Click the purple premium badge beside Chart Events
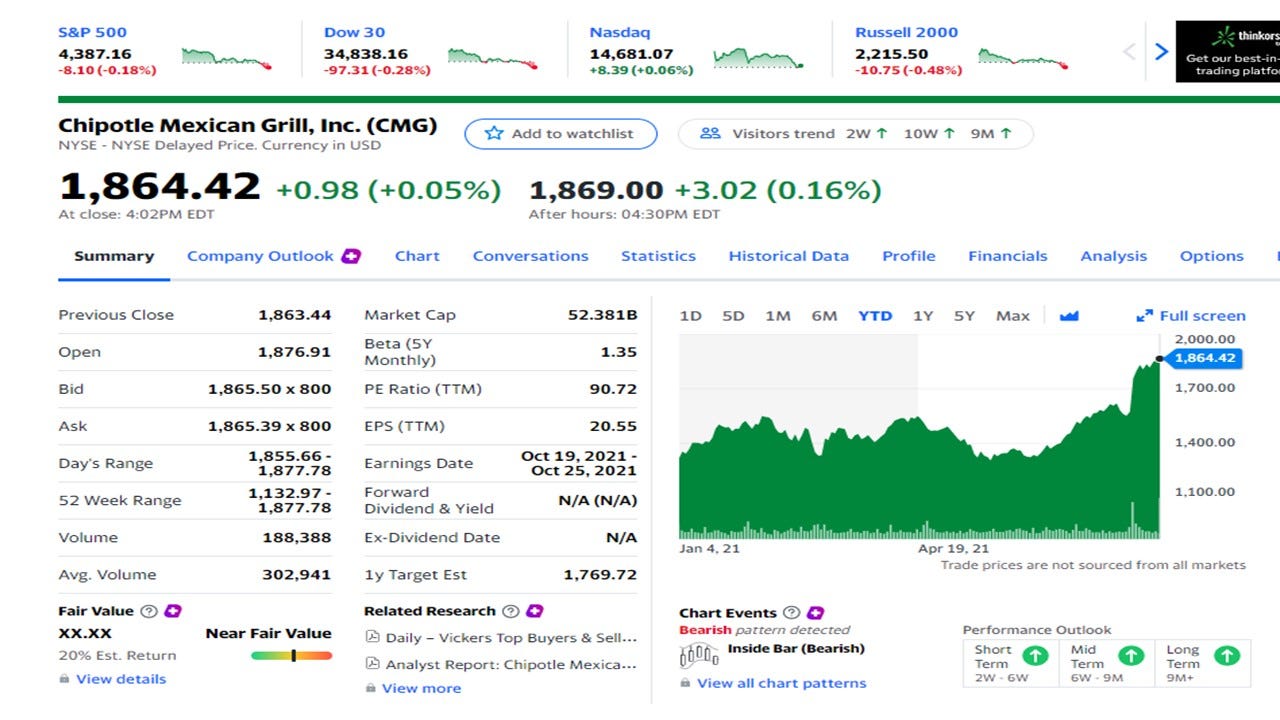Image resolution: width=1280 pixels, height=720 pixels. click(816, 613)
